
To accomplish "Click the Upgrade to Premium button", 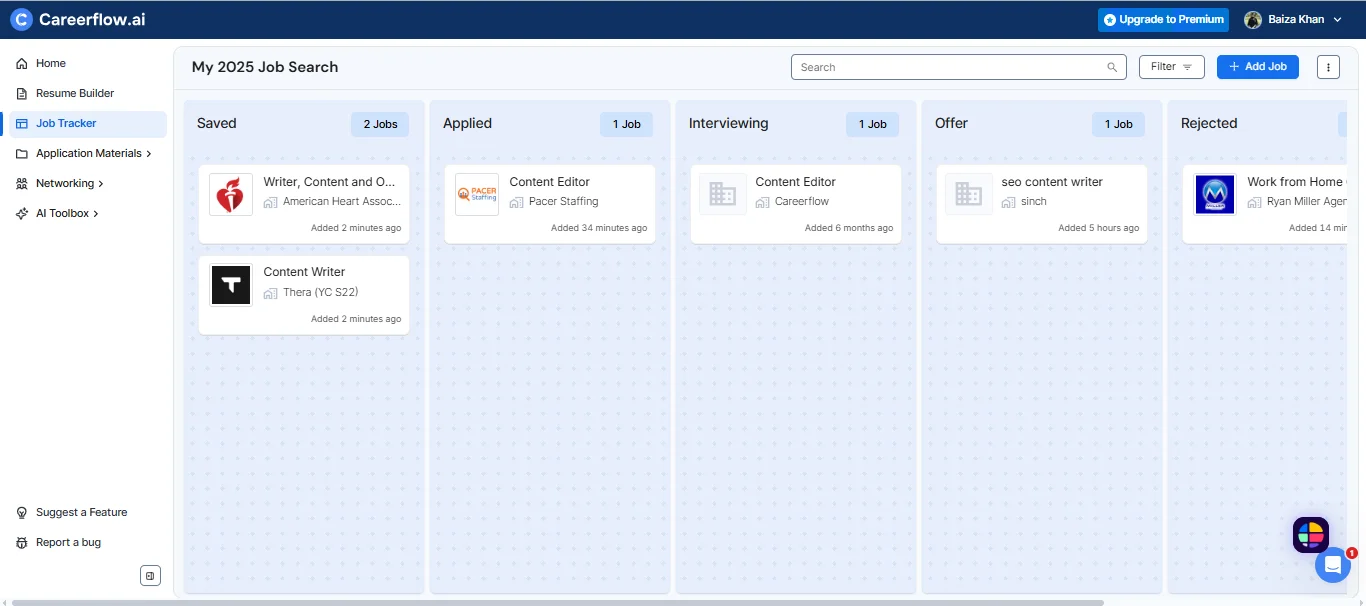I will [x=1163, y=19].
